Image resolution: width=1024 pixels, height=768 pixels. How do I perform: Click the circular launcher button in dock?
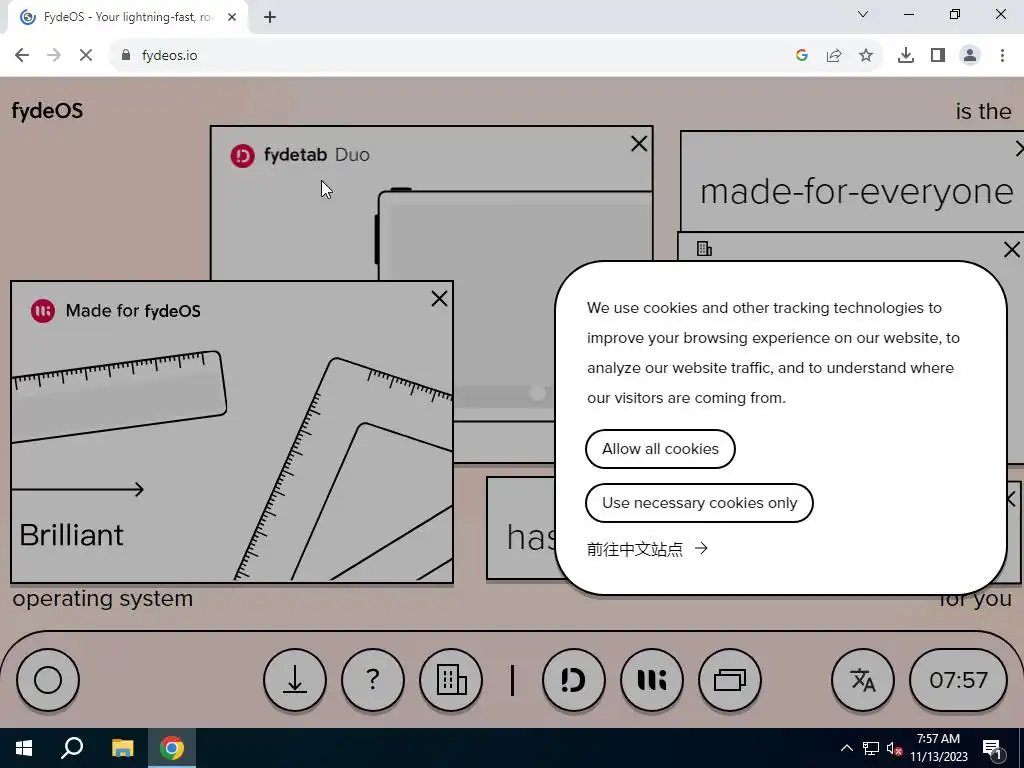pos(48,680)
